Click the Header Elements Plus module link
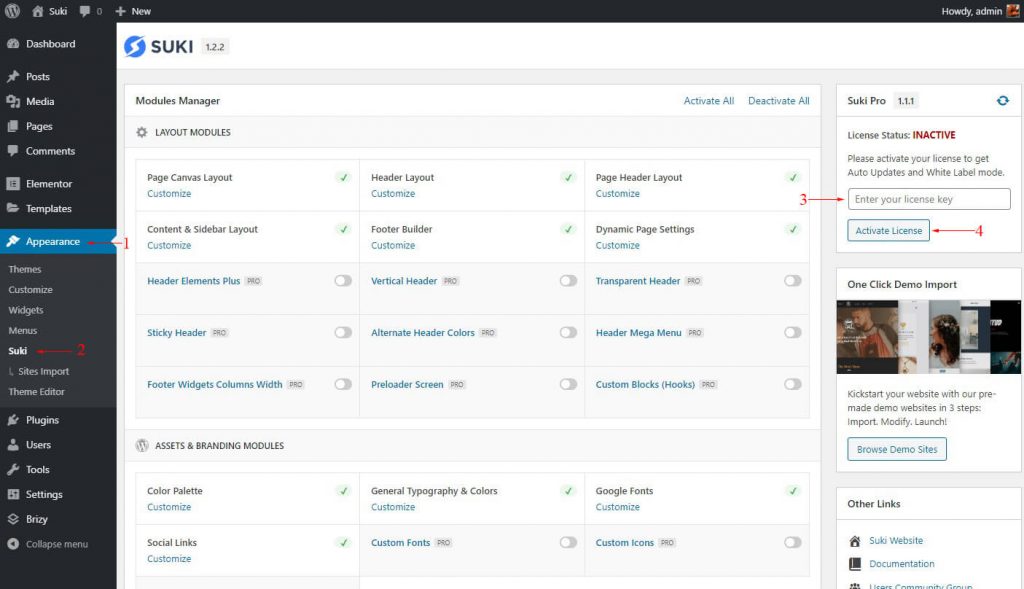The height and width of the screenshot is (589, 1024). click(194, 281)
